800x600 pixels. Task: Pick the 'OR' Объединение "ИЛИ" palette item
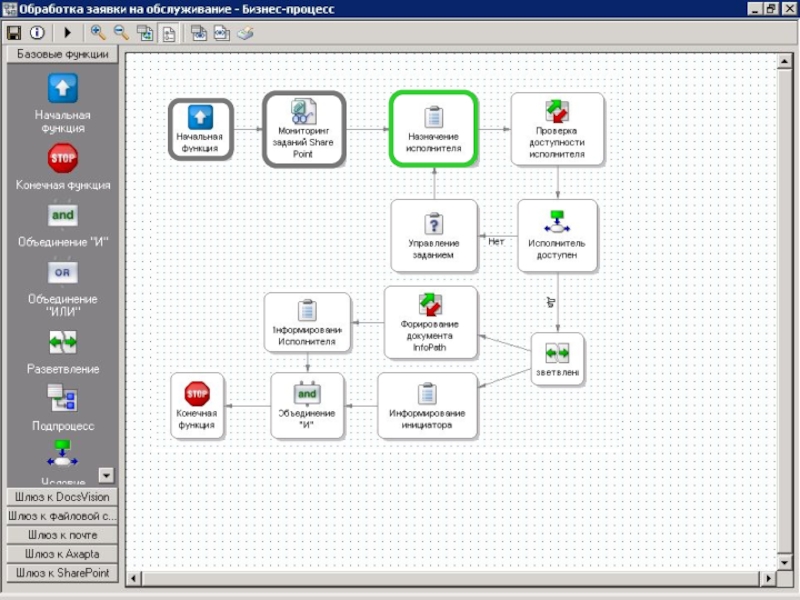(x=63, y=272)
